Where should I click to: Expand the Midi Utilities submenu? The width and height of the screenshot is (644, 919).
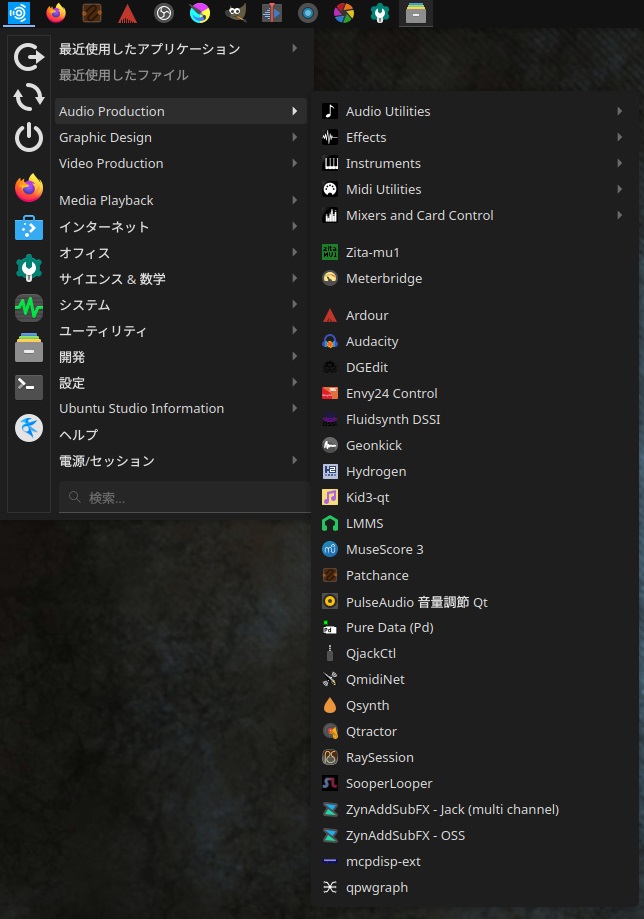(475, 189)
